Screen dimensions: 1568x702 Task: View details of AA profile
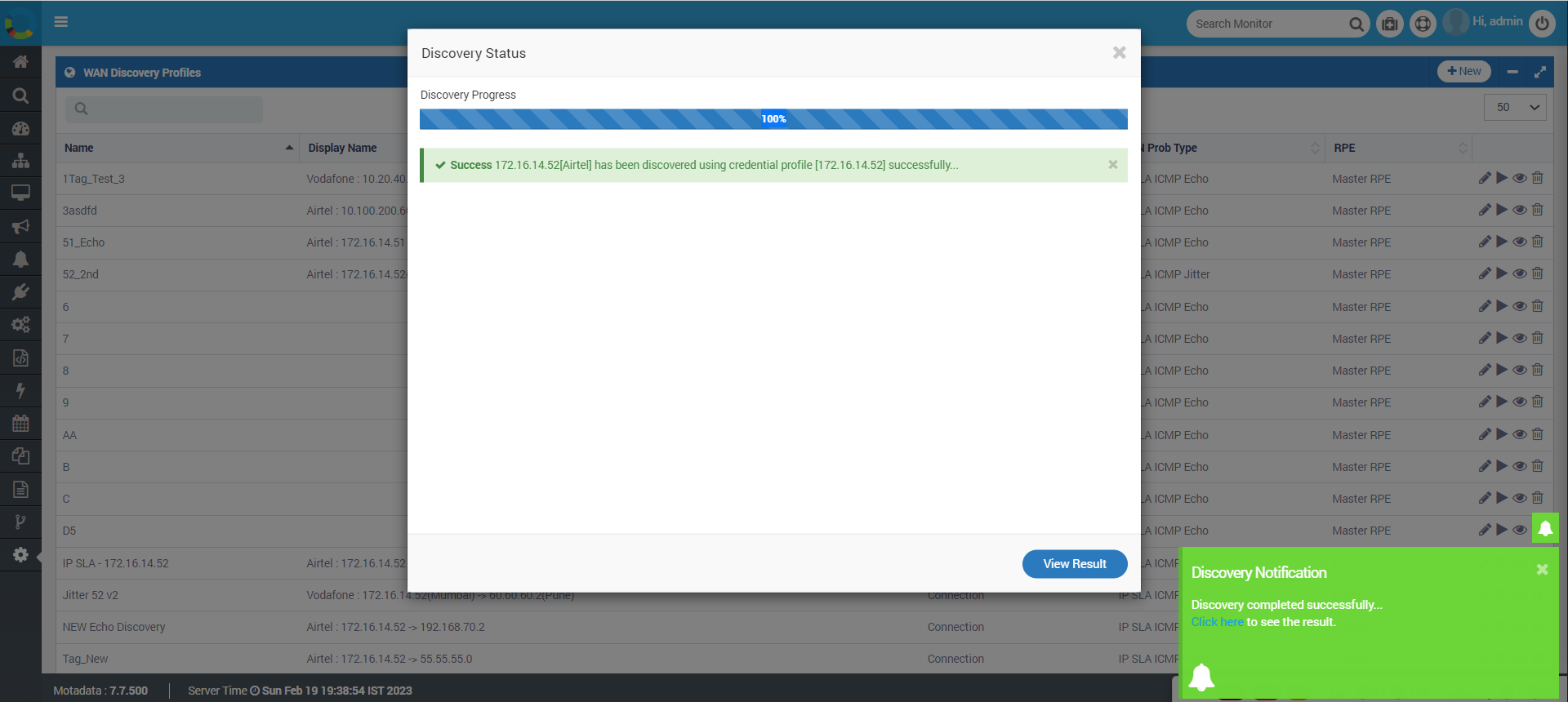click(1520, 434)
